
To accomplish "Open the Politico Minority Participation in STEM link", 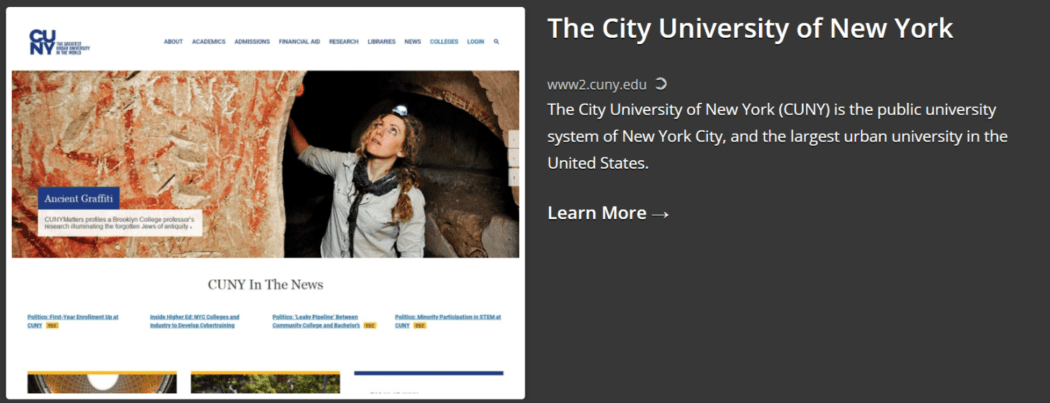I will coord(447,321).
